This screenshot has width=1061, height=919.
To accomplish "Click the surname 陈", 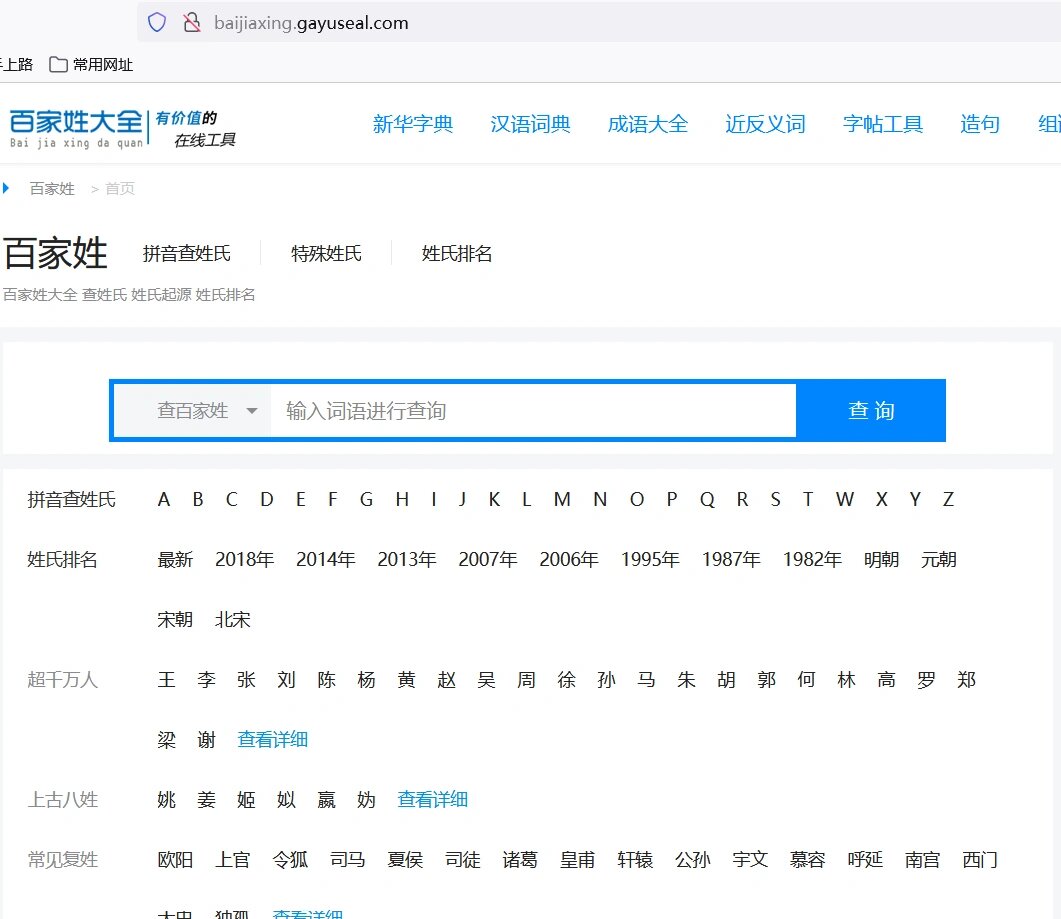I will point(326,679).
